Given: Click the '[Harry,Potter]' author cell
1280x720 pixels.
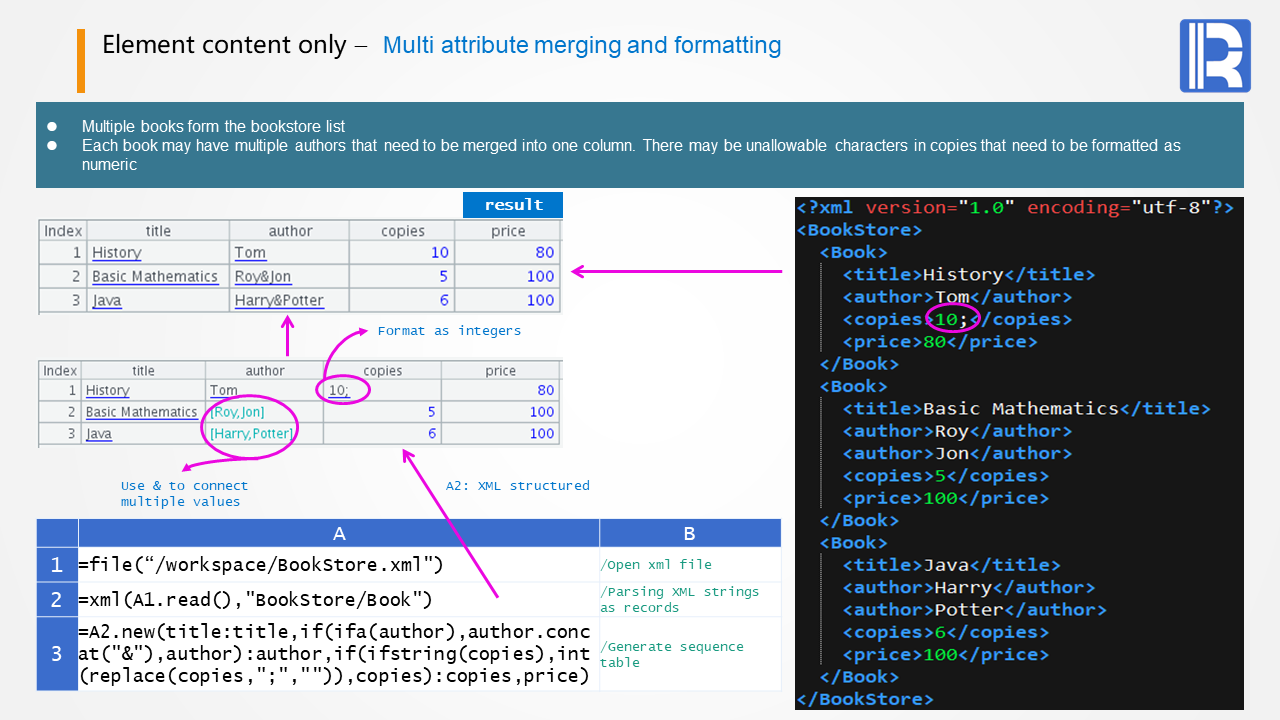Looking at the screenshot, I should (x=251, y=434).
